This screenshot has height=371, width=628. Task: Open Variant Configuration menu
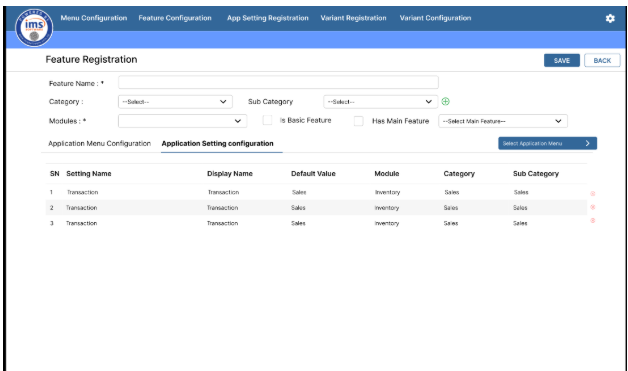click(435, 18)
